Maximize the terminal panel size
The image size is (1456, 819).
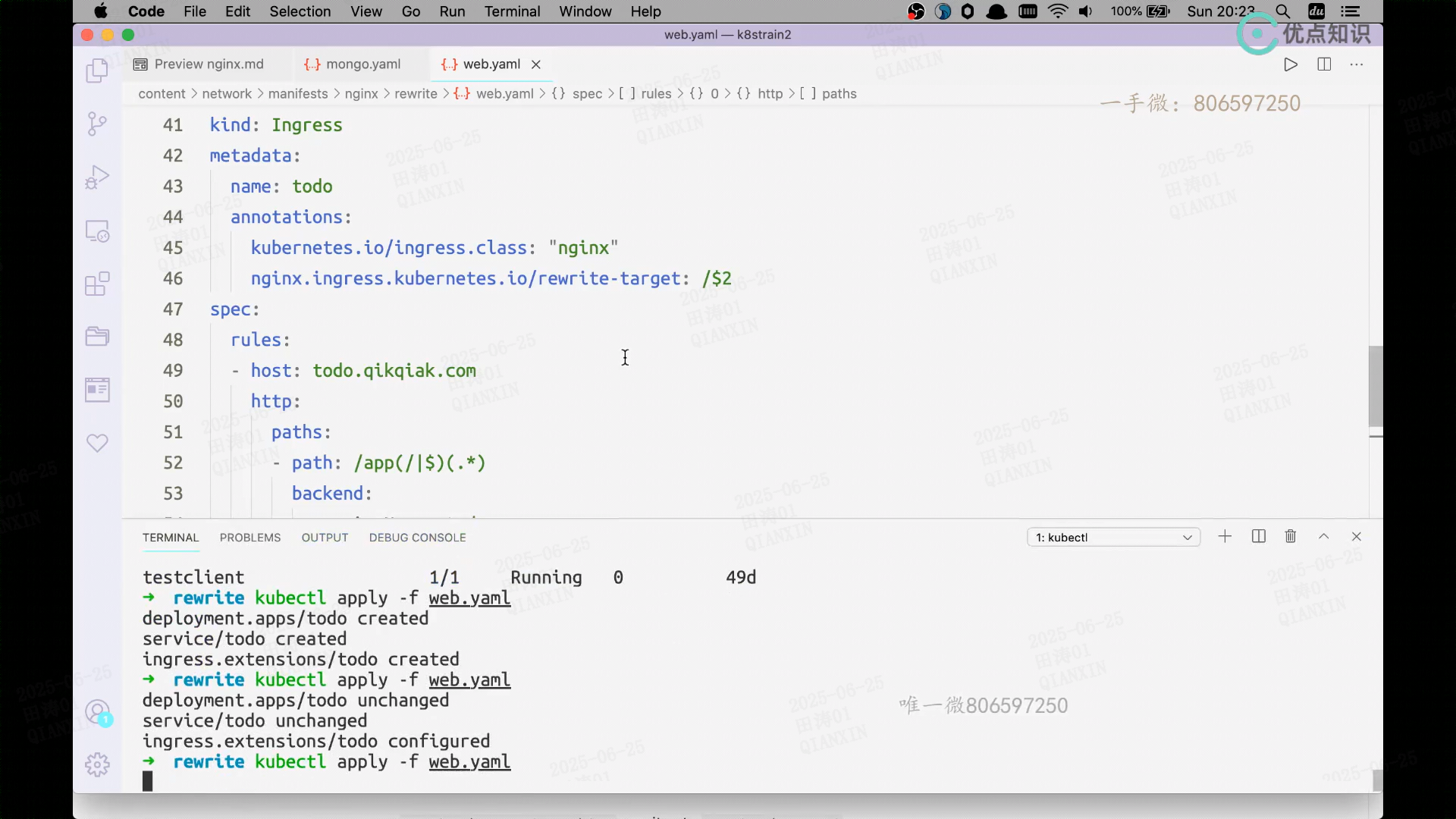coord(1324,537)
